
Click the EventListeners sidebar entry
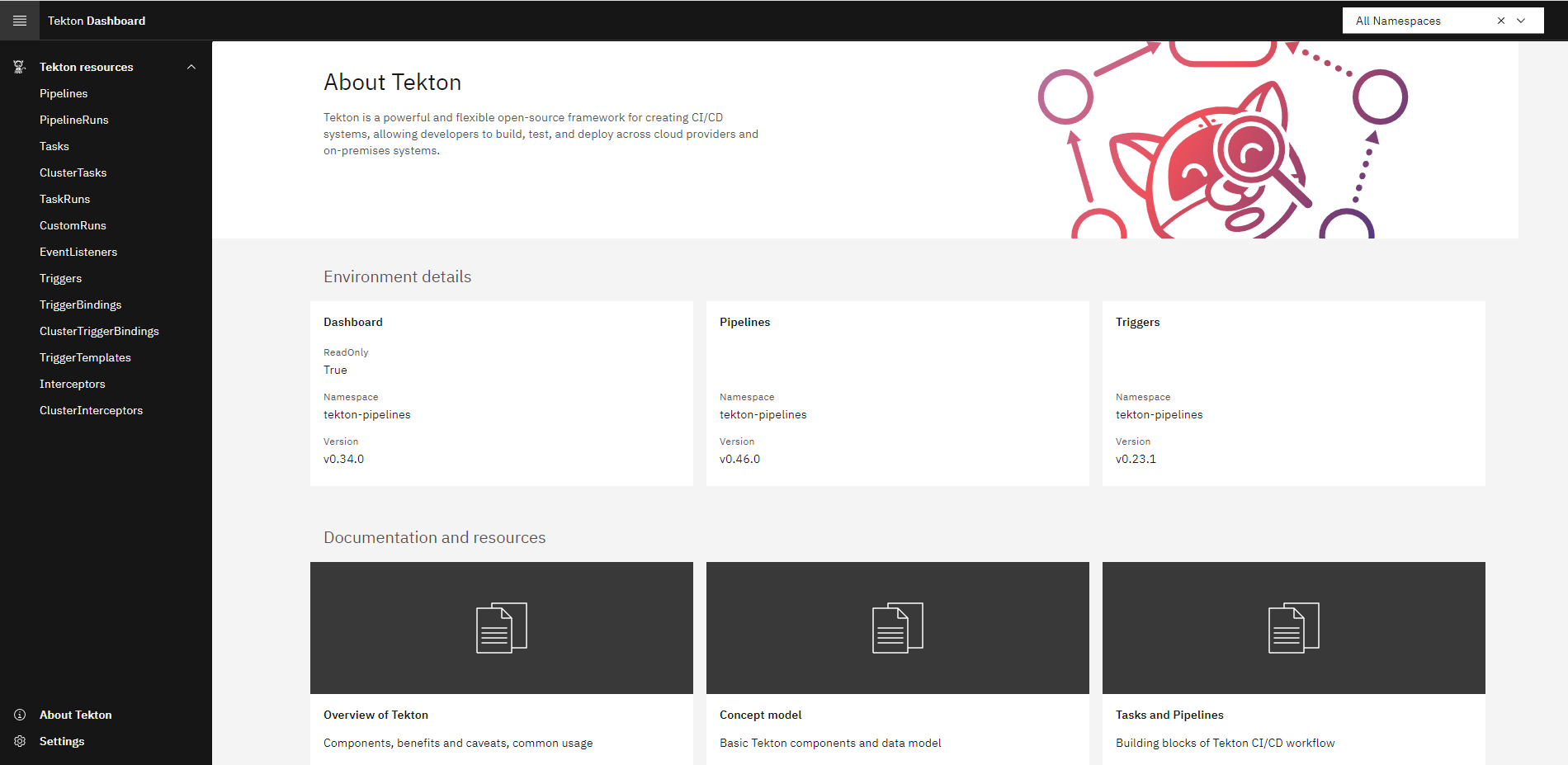(x=78, y=252)
